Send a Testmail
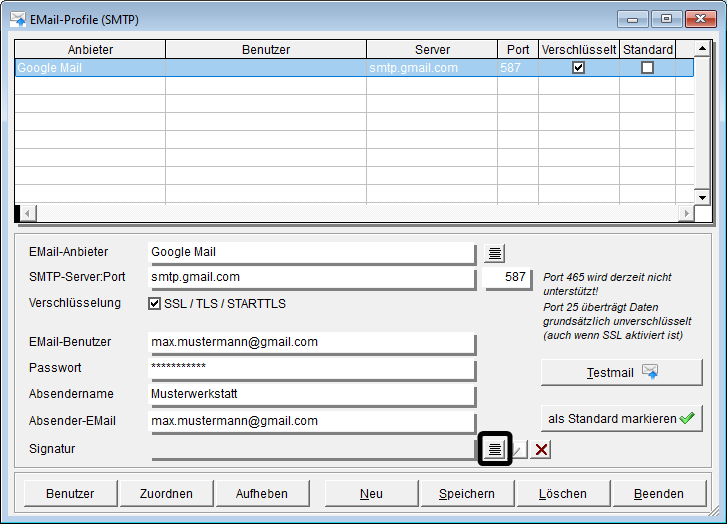Image resolution: width=727 pixels, height=524 pixels. (622, 372)
